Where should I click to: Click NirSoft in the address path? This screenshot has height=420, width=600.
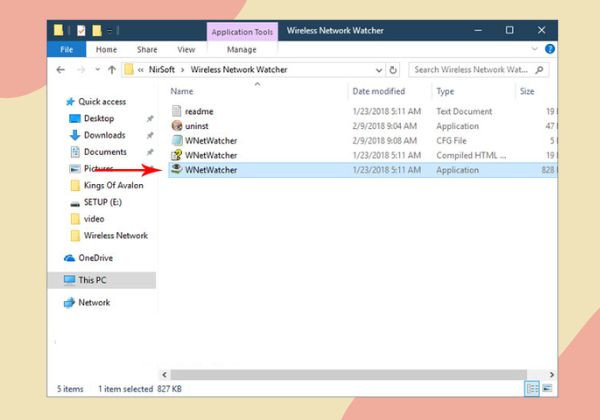[x=161, y=70]
